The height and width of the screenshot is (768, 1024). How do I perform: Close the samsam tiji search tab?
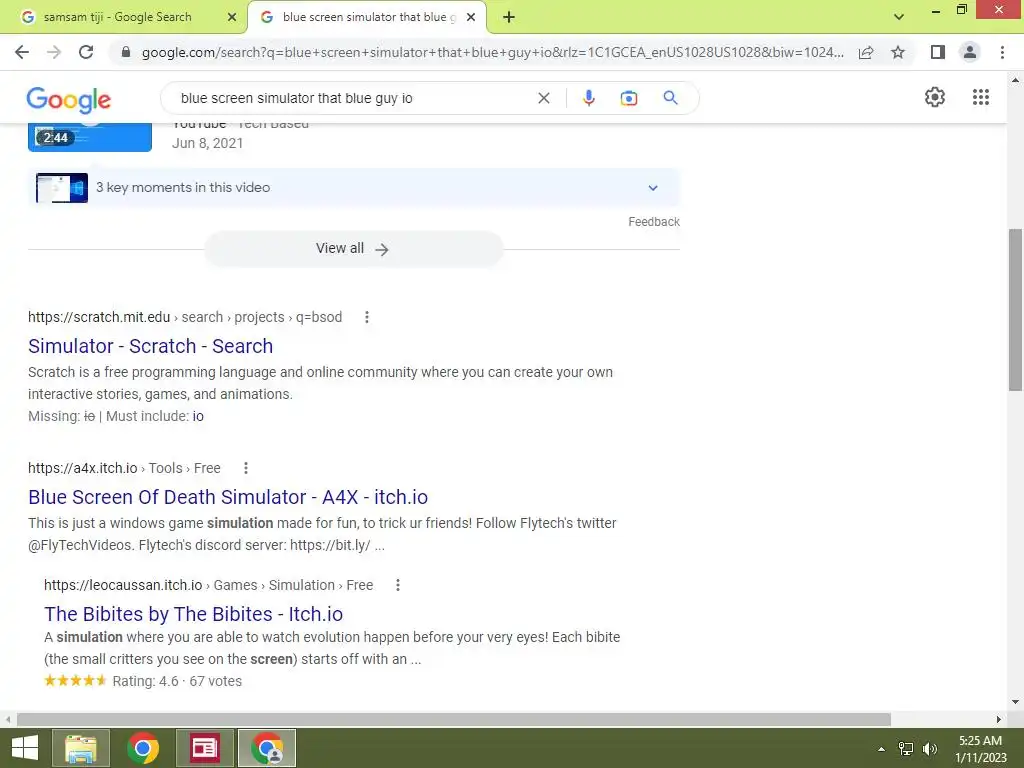232,18
